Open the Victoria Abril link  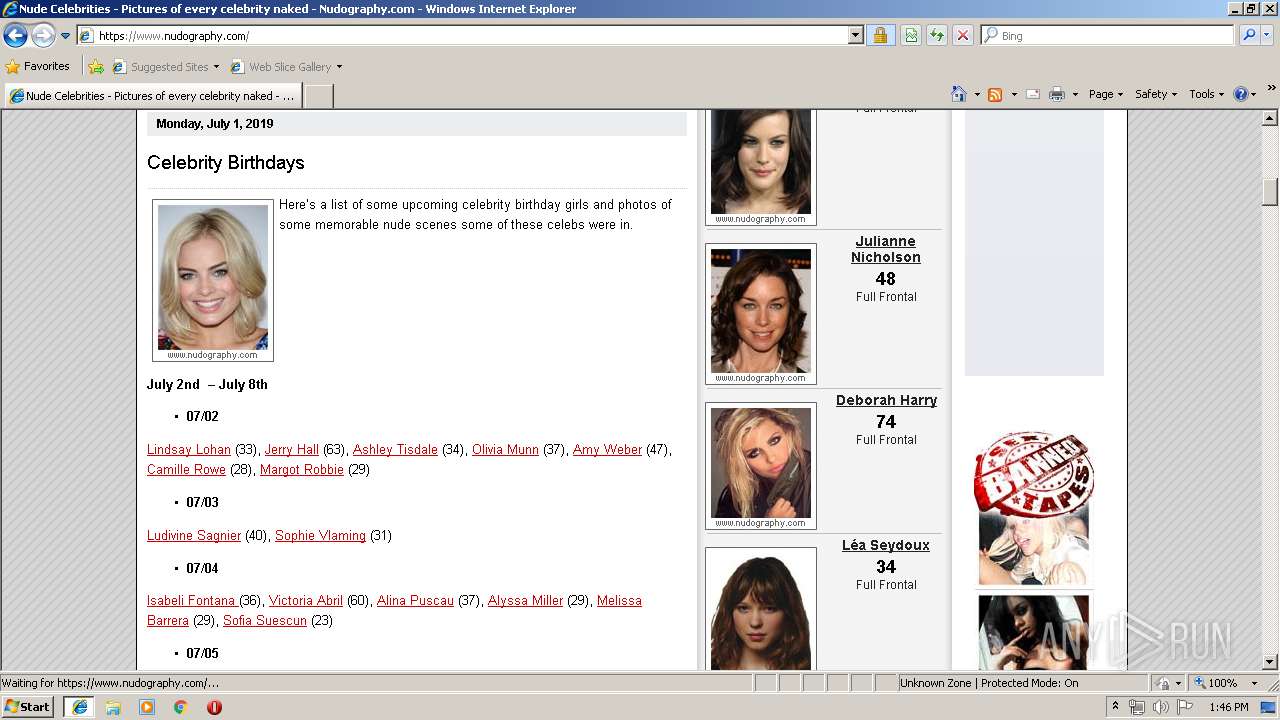pyautogui.click(x=306, y=601)
